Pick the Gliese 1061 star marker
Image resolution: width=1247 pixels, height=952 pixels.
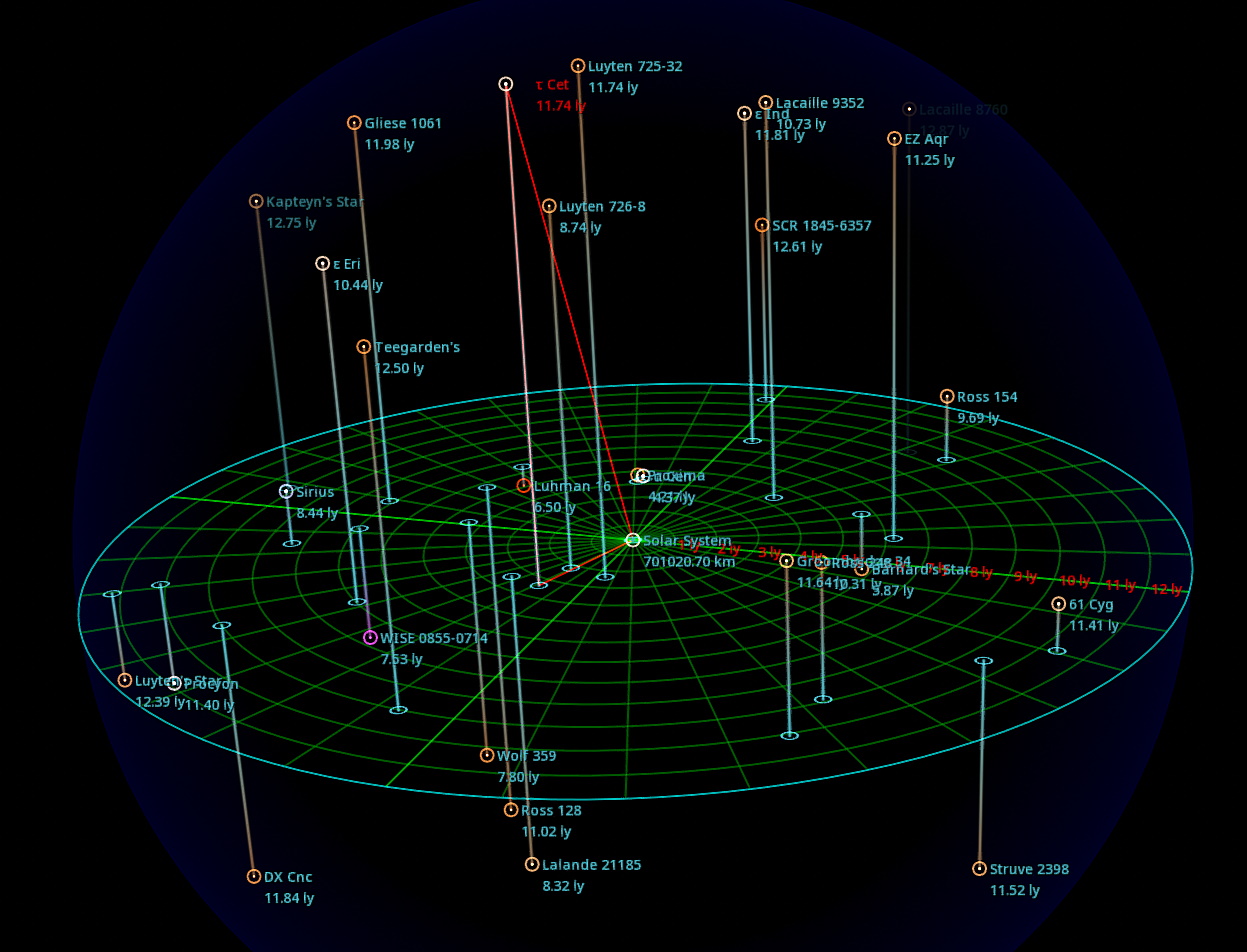pyautogui.click(x=354, y=123)
